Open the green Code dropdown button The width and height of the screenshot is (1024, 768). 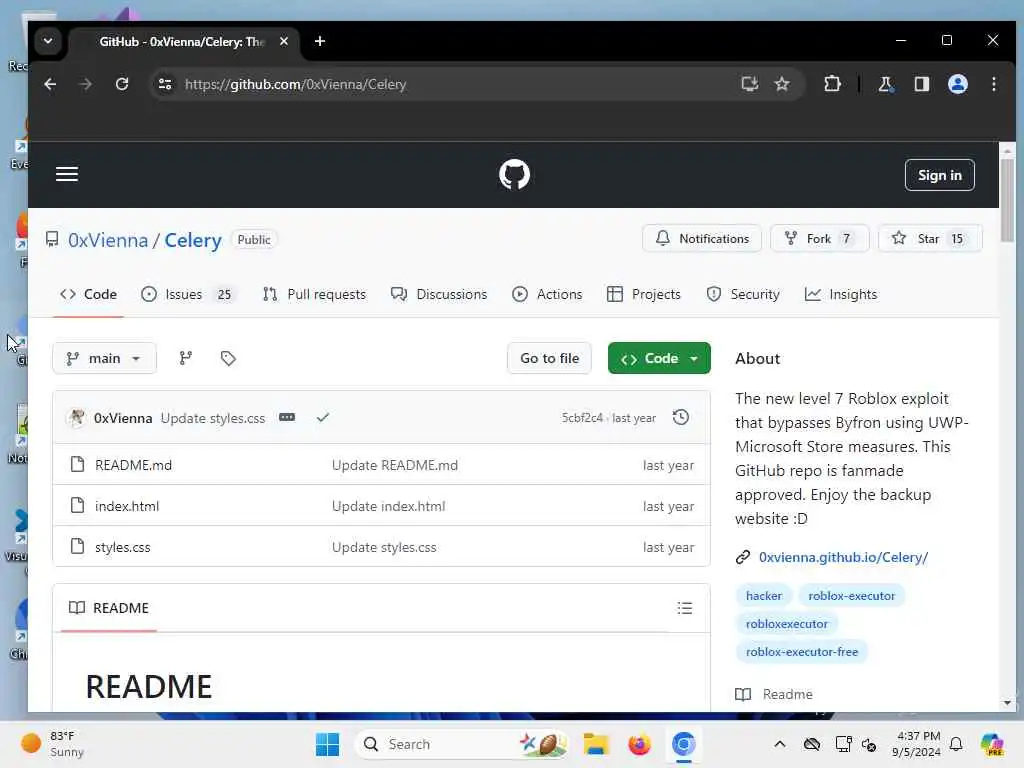(x=659, y=358)
